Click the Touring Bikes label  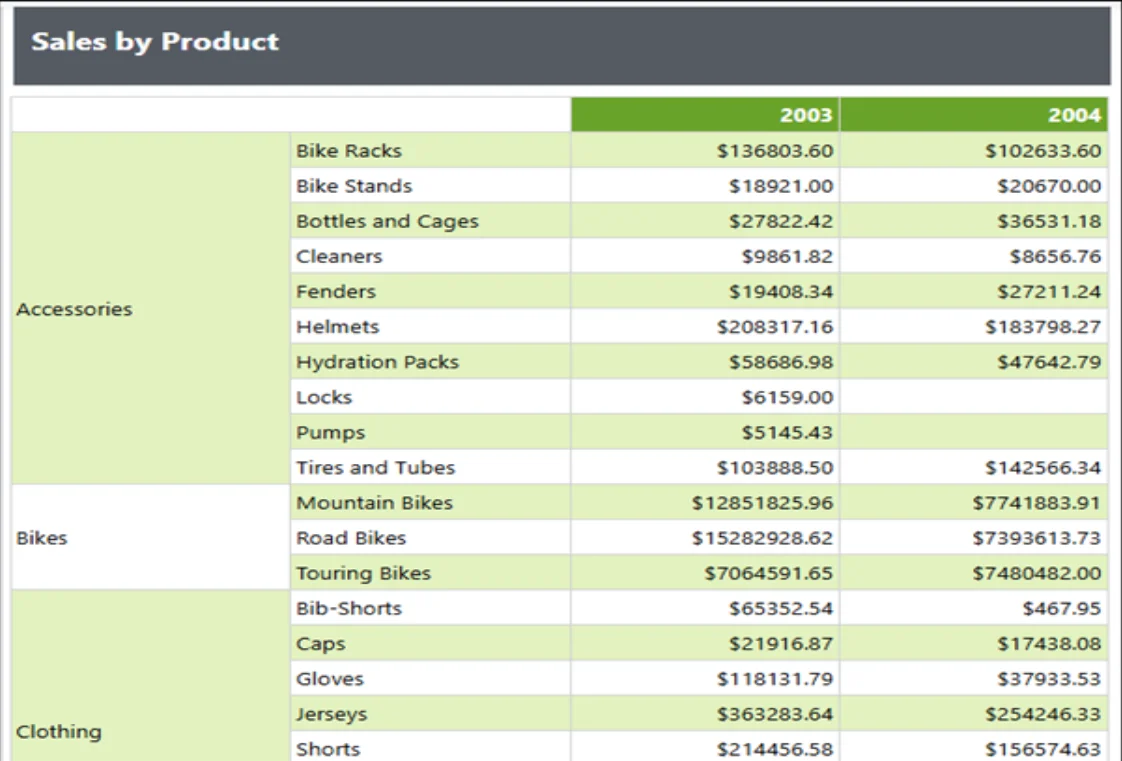click(364, 573)
